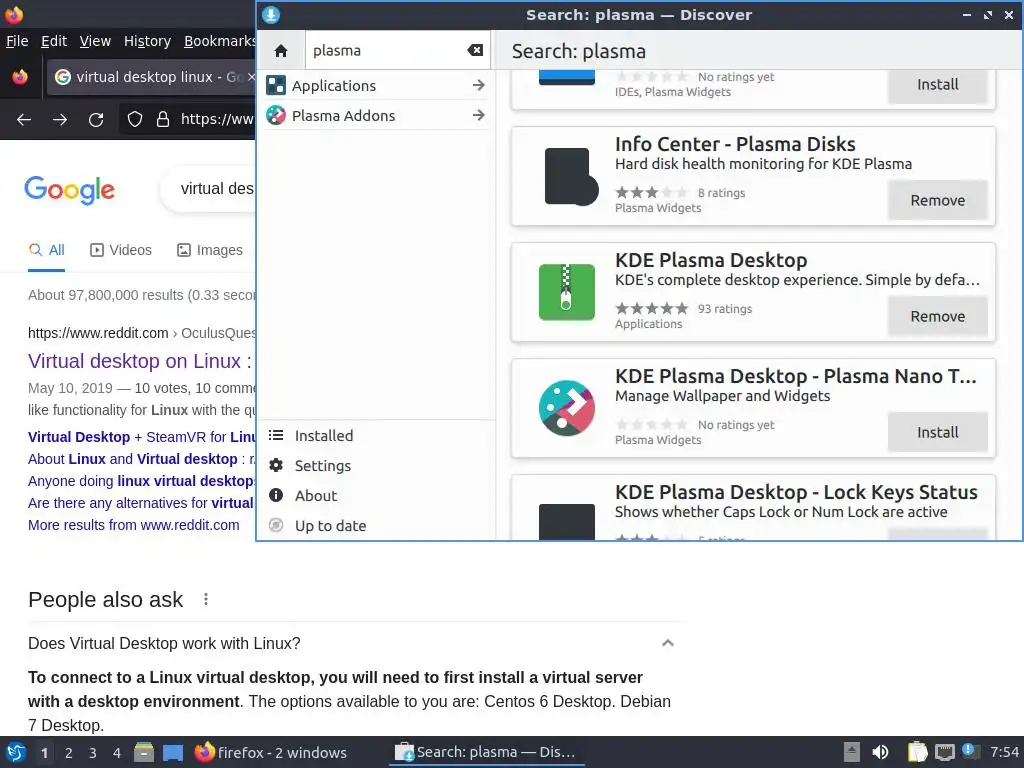This screenshot has height=768, width=1024.
Task: Click the padlock site info icon
Action: (x=163, y=120)
